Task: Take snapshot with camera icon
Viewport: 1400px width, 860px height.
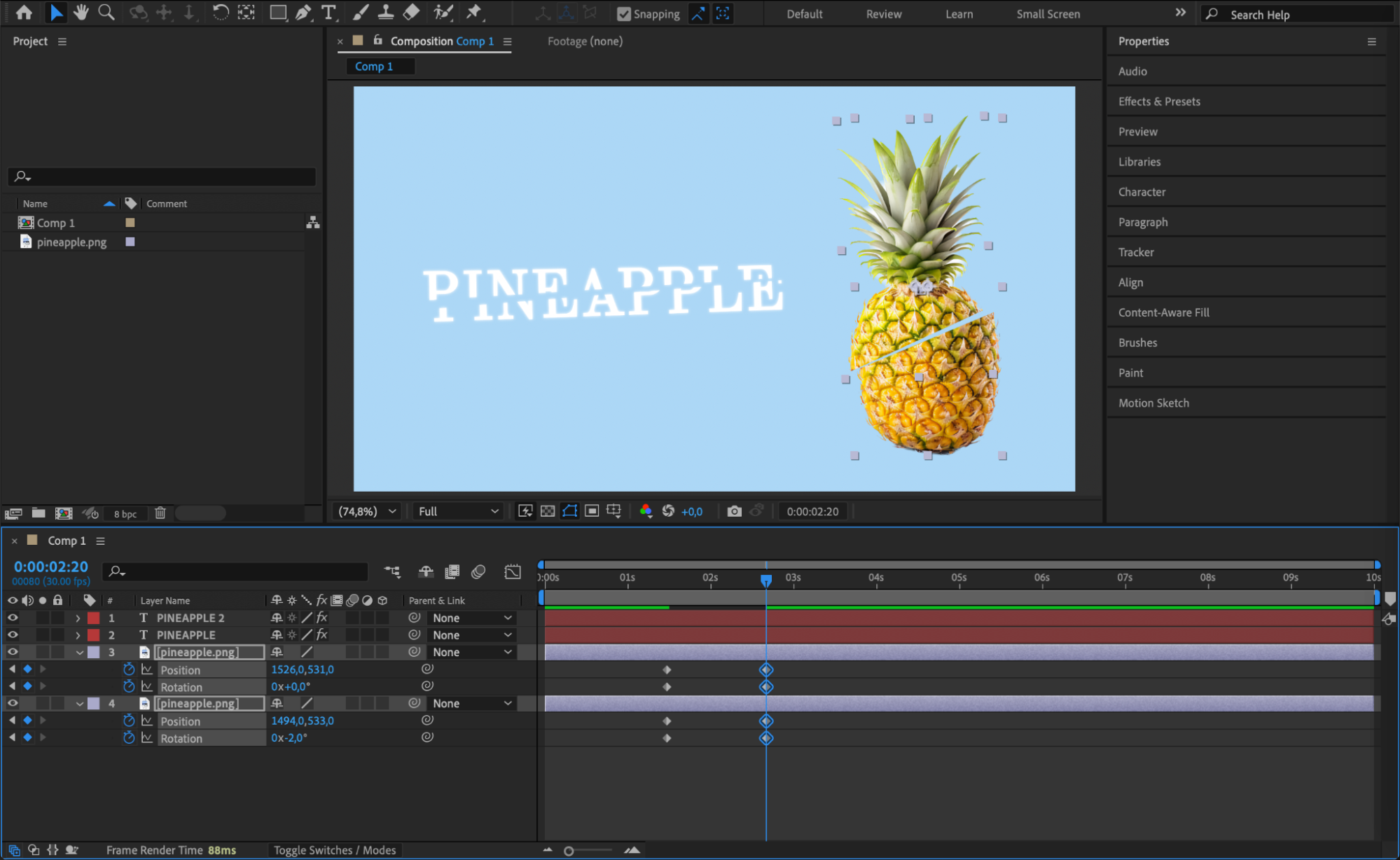Action: [734, 511]
